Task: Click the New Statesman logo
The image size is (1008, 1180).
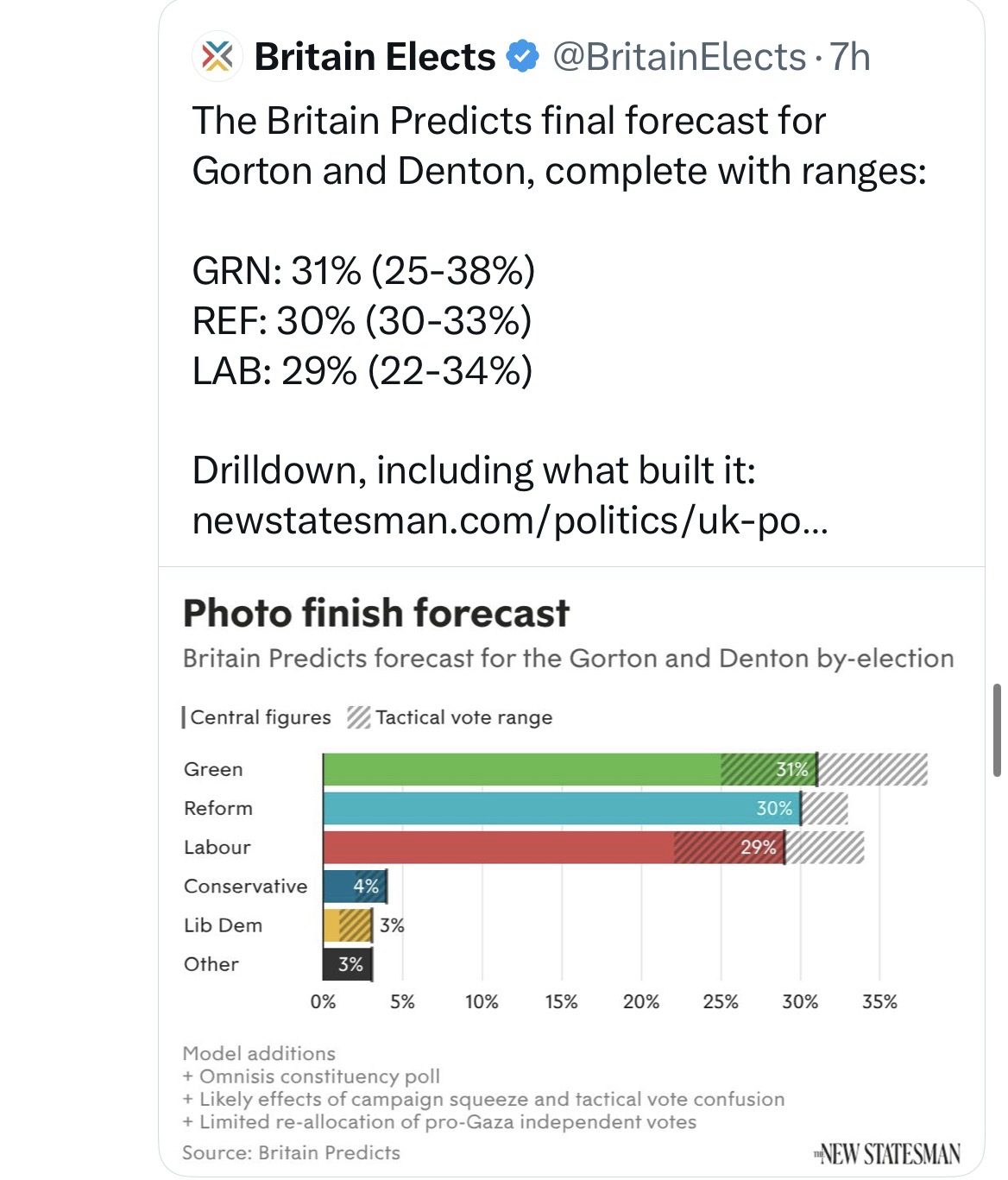Action: coord(887,1153)
